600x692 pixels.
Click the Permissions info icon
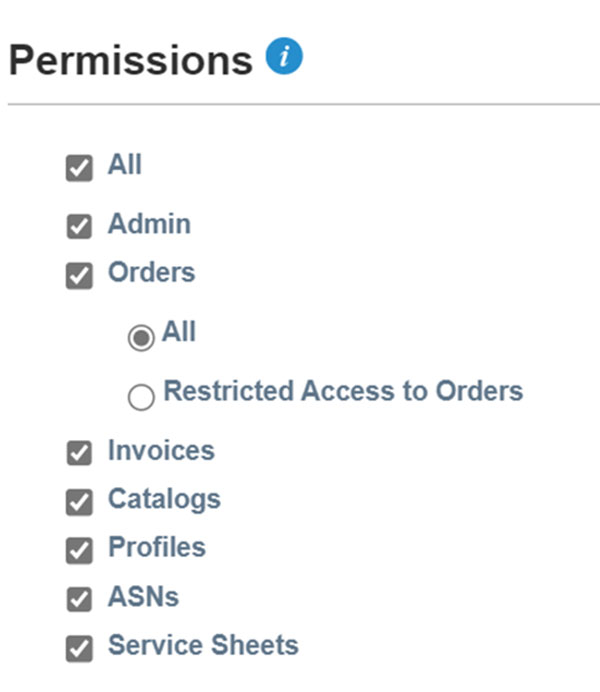pos(284,58)
